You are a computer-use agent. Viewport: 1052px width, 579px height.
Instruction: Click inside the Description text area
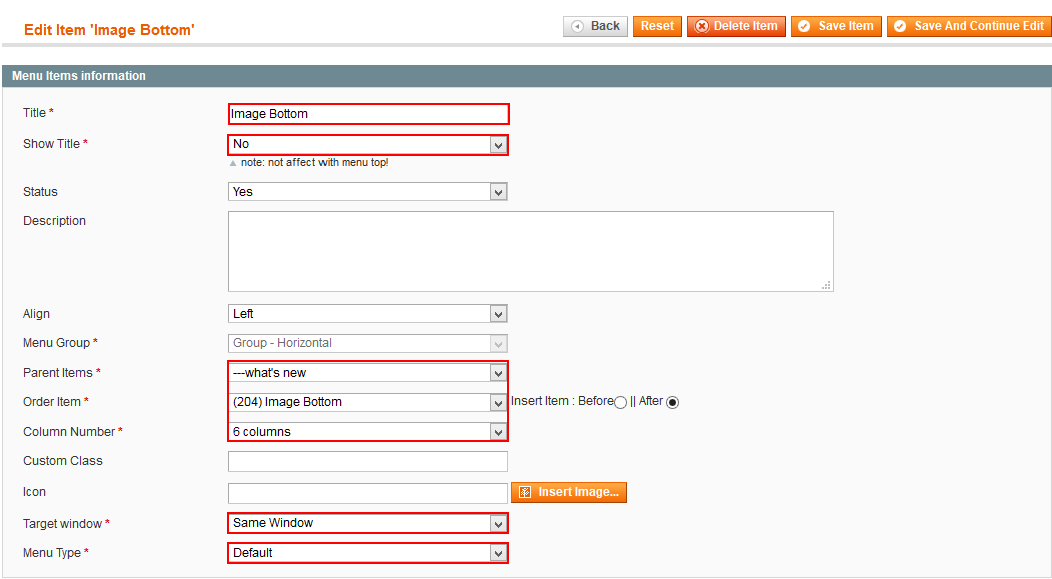[531, 252]
